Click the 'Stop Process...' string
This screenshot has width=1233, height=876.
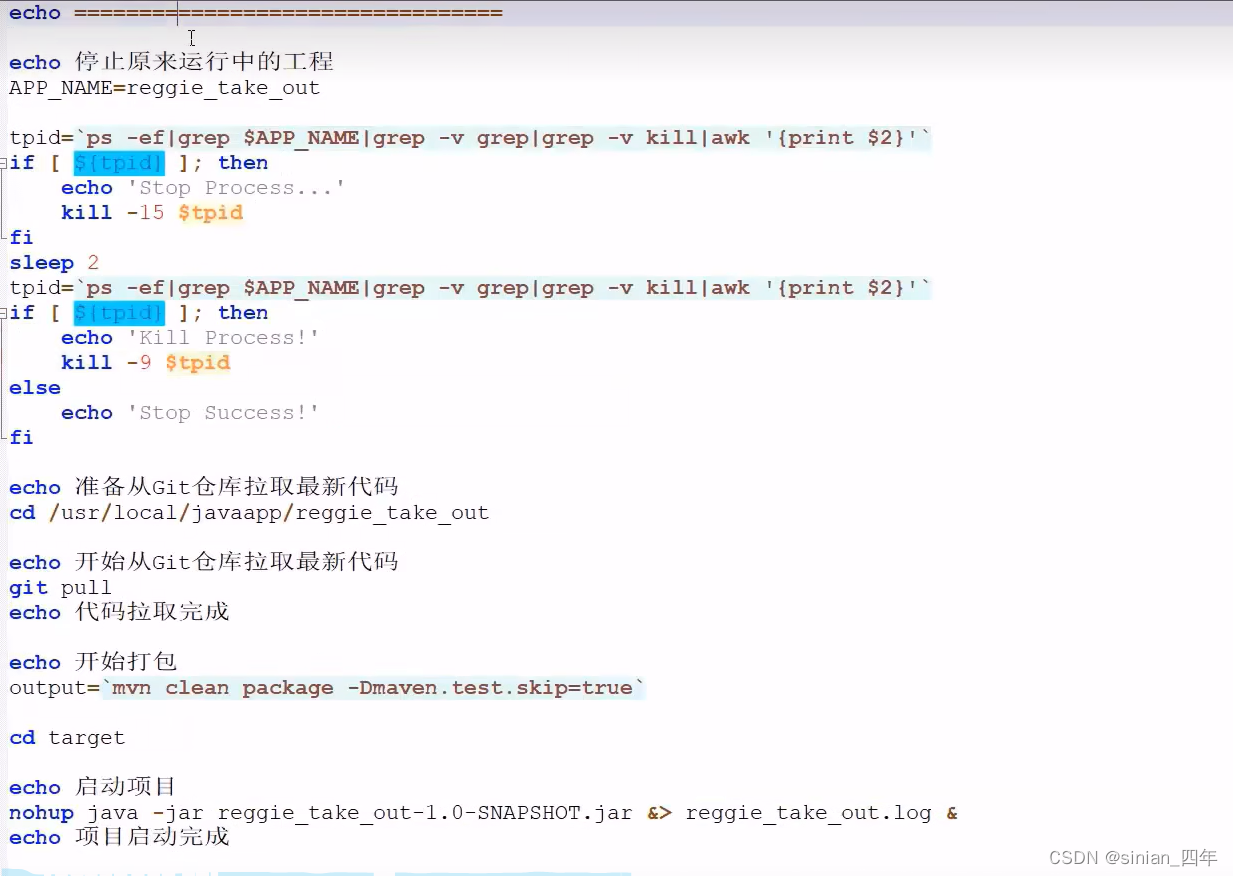point(236,188)
